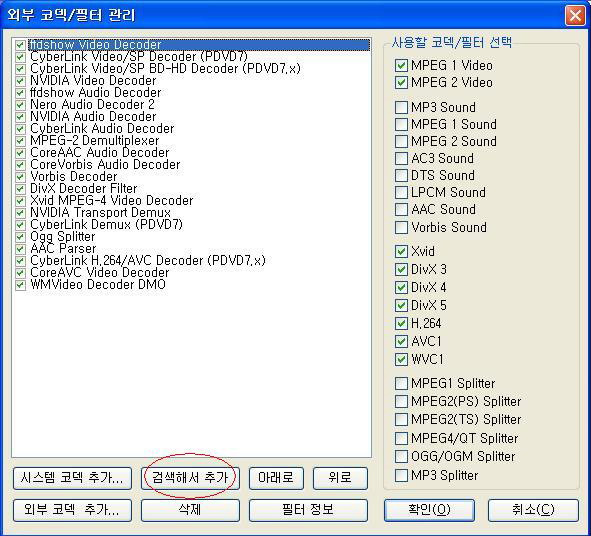Toggle checkbox beside CoreAVC Video Decoder
The height and width of the screenshot is (536, 591).
coord(20,273)
